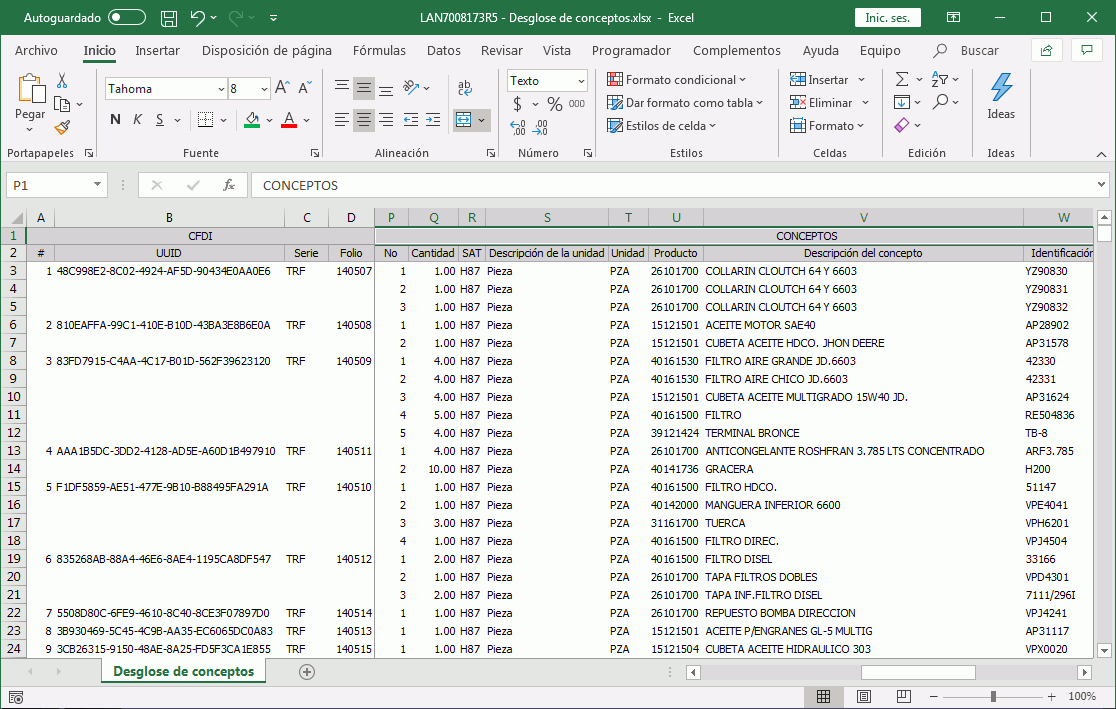Screen dimensions: 1116x709
Task: Open the Datos ribbon tab
Action: (x=443, y=50)
